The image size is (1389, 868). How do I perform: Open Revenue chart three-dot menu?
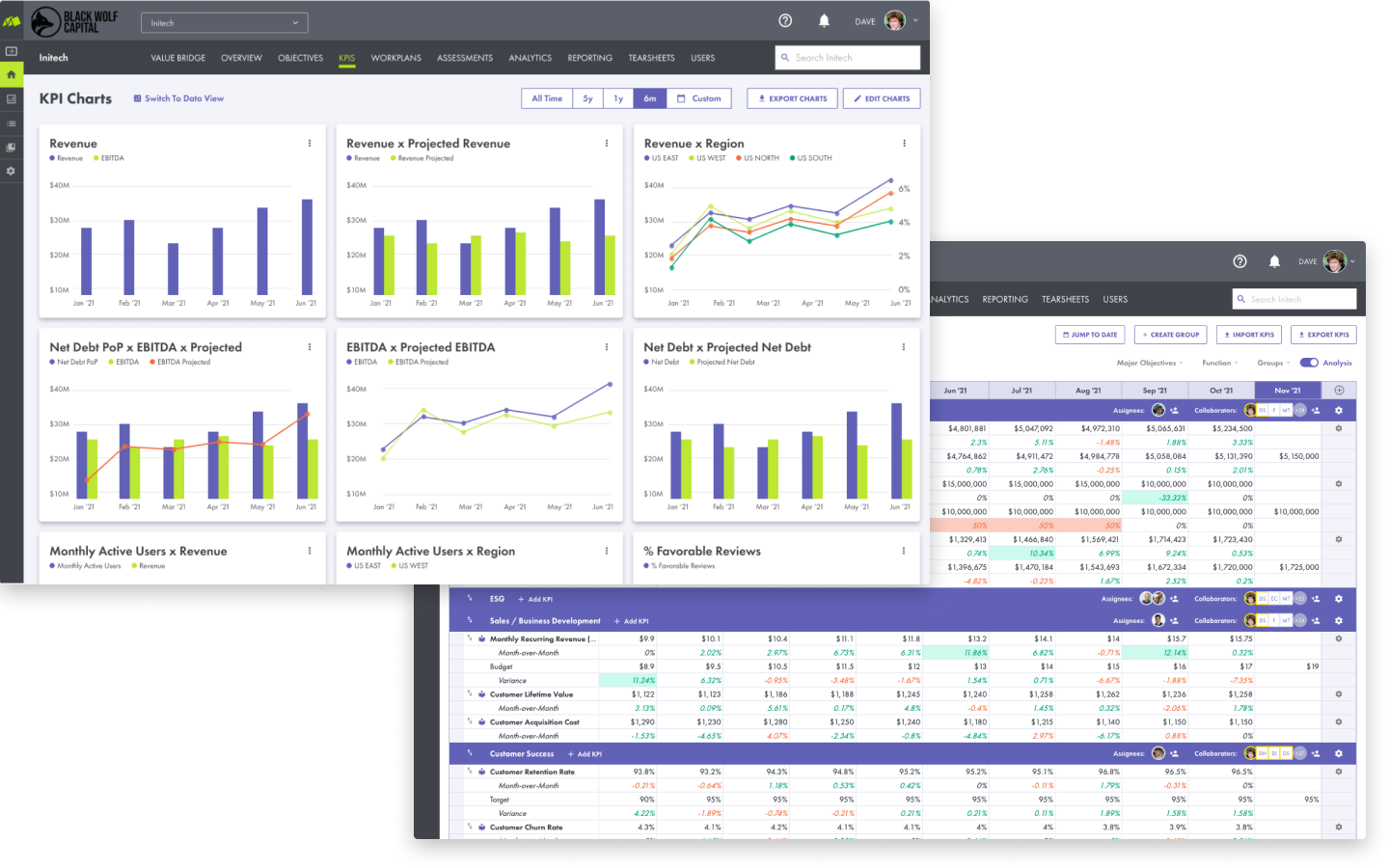pyautogui.click(x=310, y=143)
